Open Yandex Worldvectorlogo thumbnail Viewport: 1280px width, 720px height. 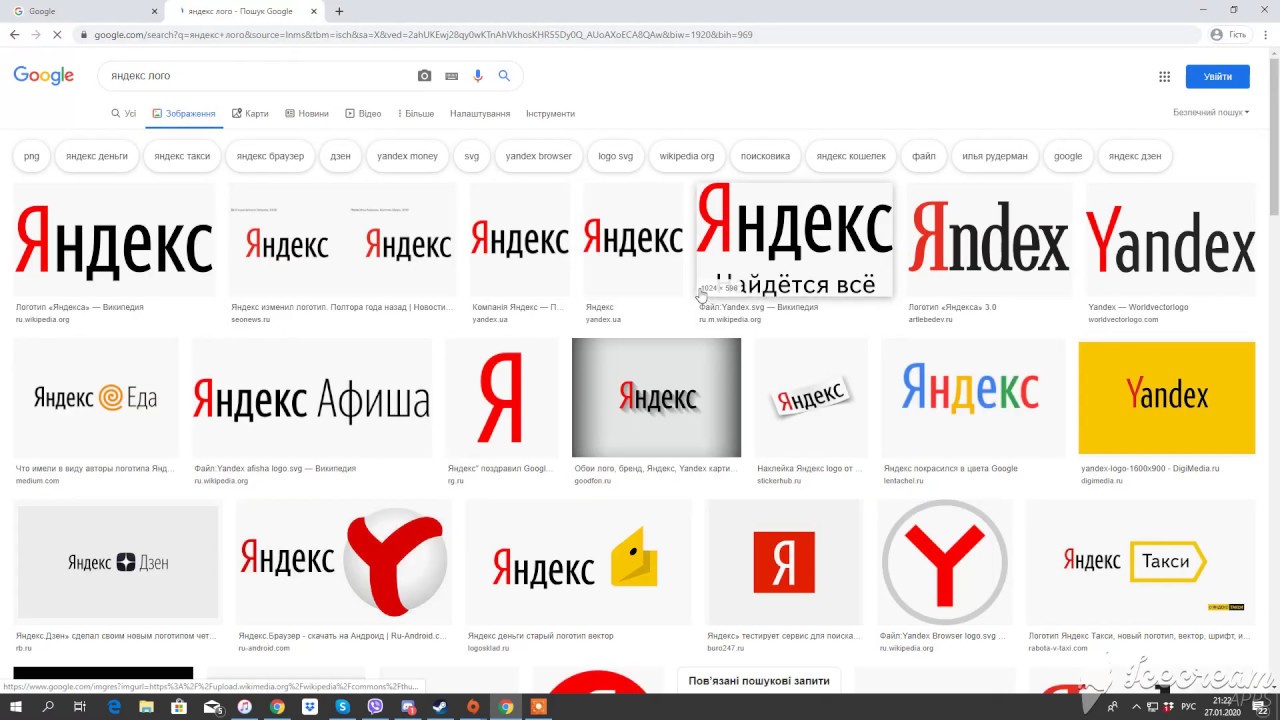pos(1170,240)
